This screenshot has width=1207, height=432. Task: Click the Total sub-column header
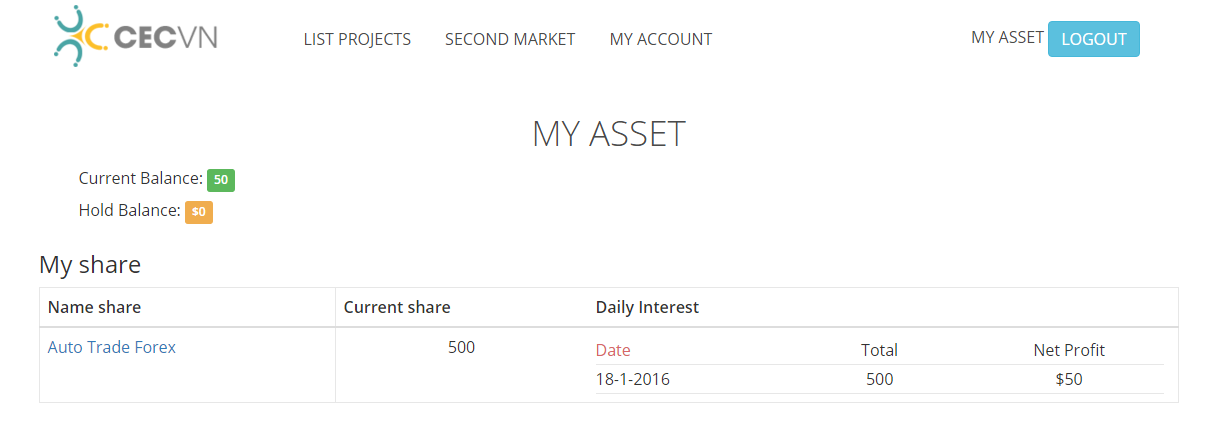[879, 350]
